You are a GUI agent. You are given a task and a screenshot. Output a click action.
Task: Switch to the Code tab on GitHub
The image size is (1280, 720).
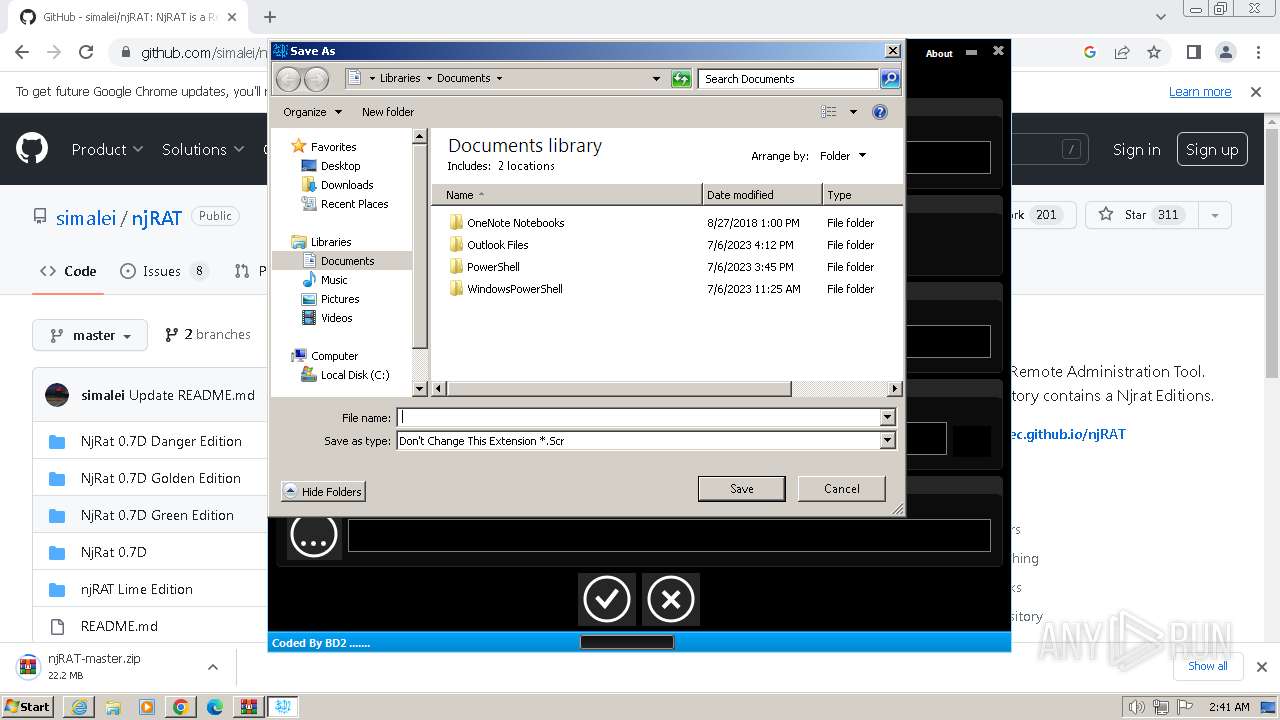pos(68,271)
